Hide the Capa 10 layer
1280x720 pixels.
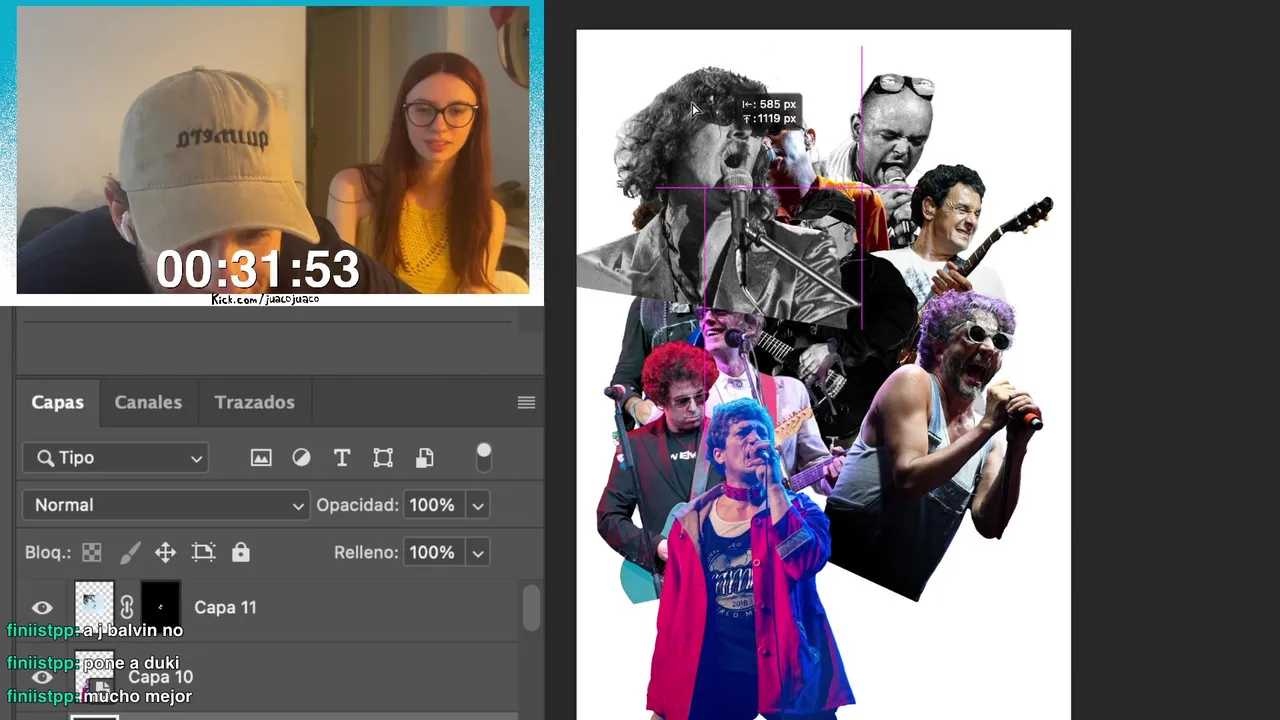[42, 678]
